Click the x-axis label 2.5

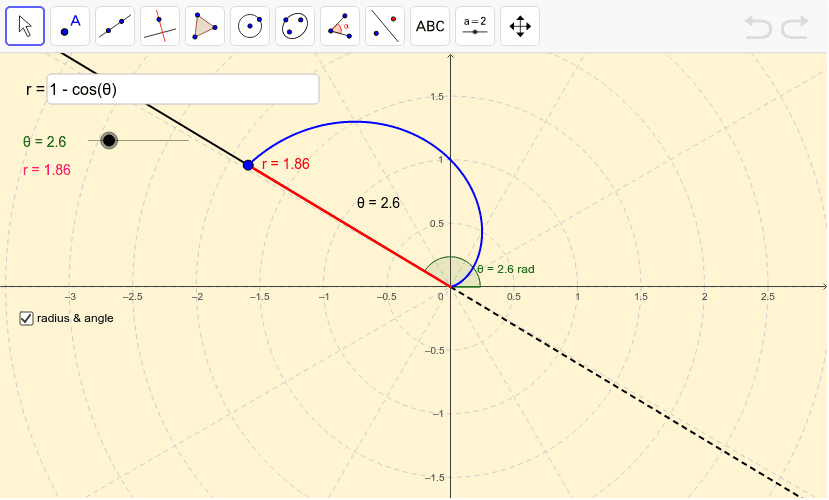[x=768, y=297]
